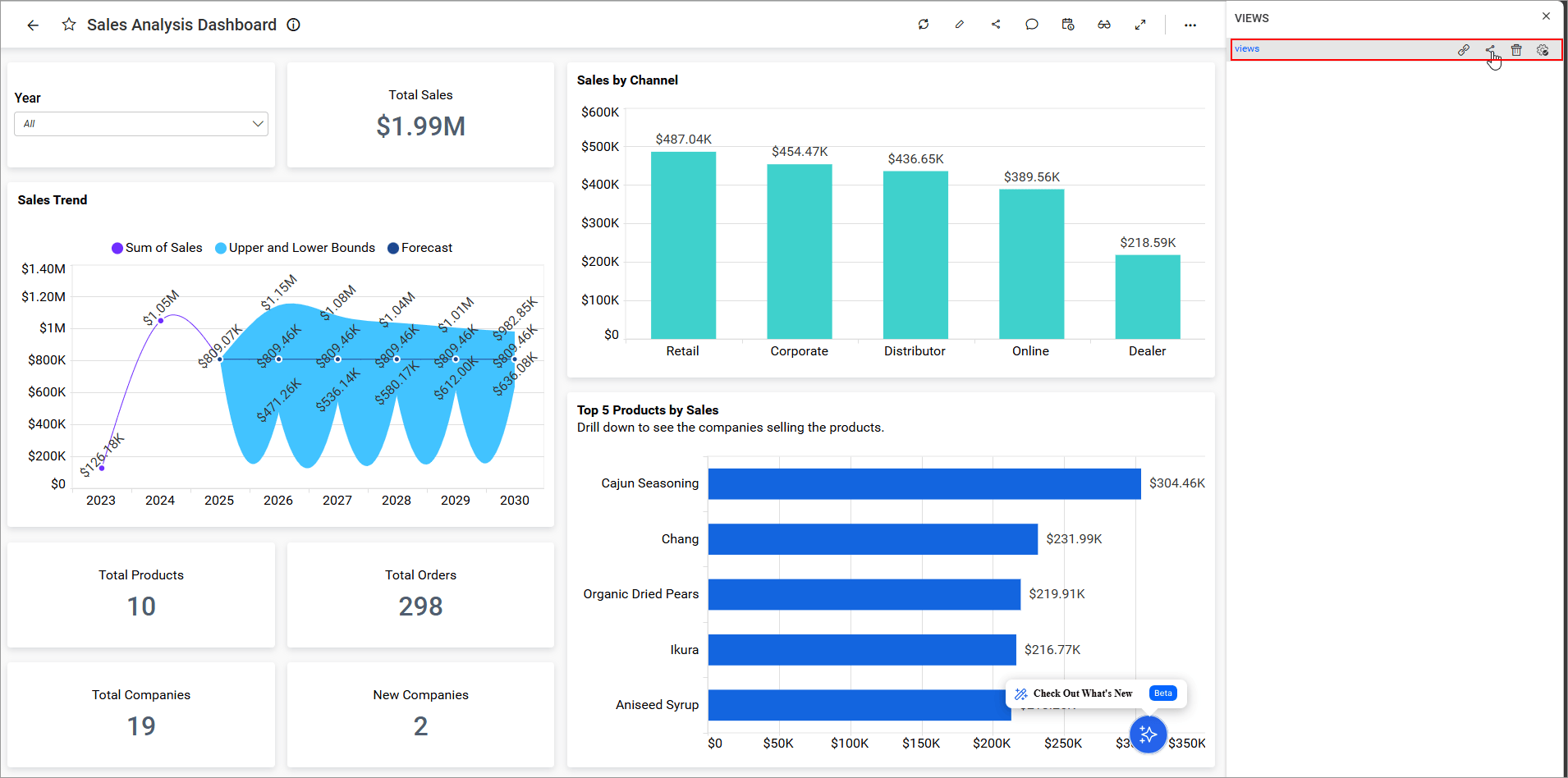Open the saved view named views
Viewport: 1568px width, 778px height.
pos(1247,49)
